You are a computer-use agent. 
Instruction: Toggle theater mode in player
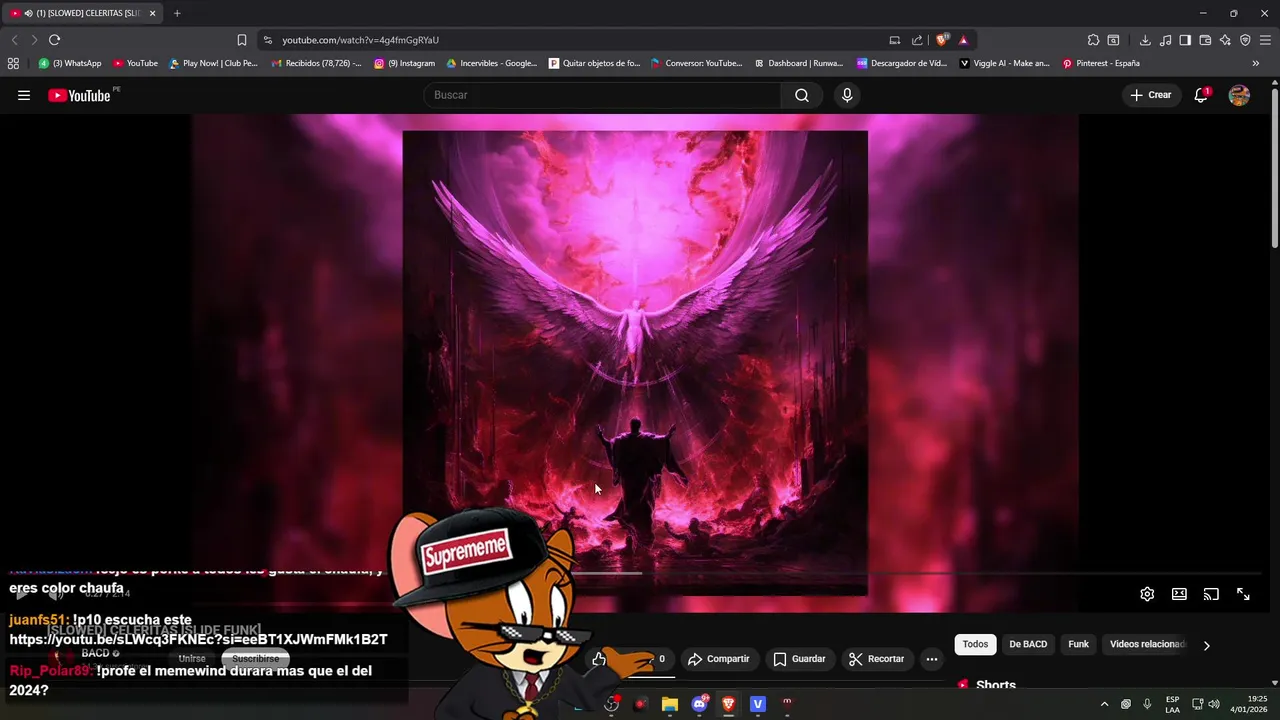1179,594
